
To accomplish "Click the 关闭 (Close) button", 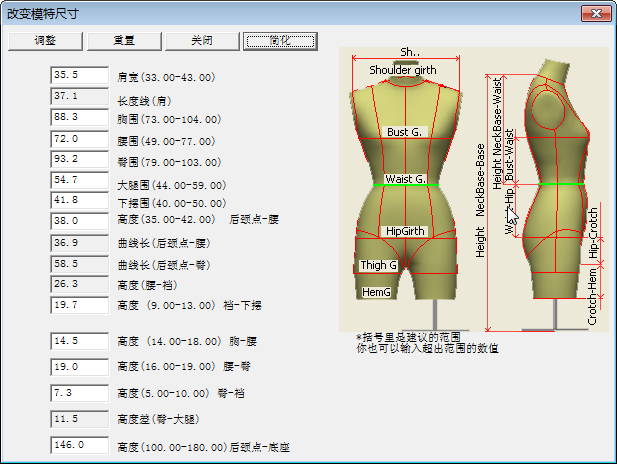I will [202, 41].
